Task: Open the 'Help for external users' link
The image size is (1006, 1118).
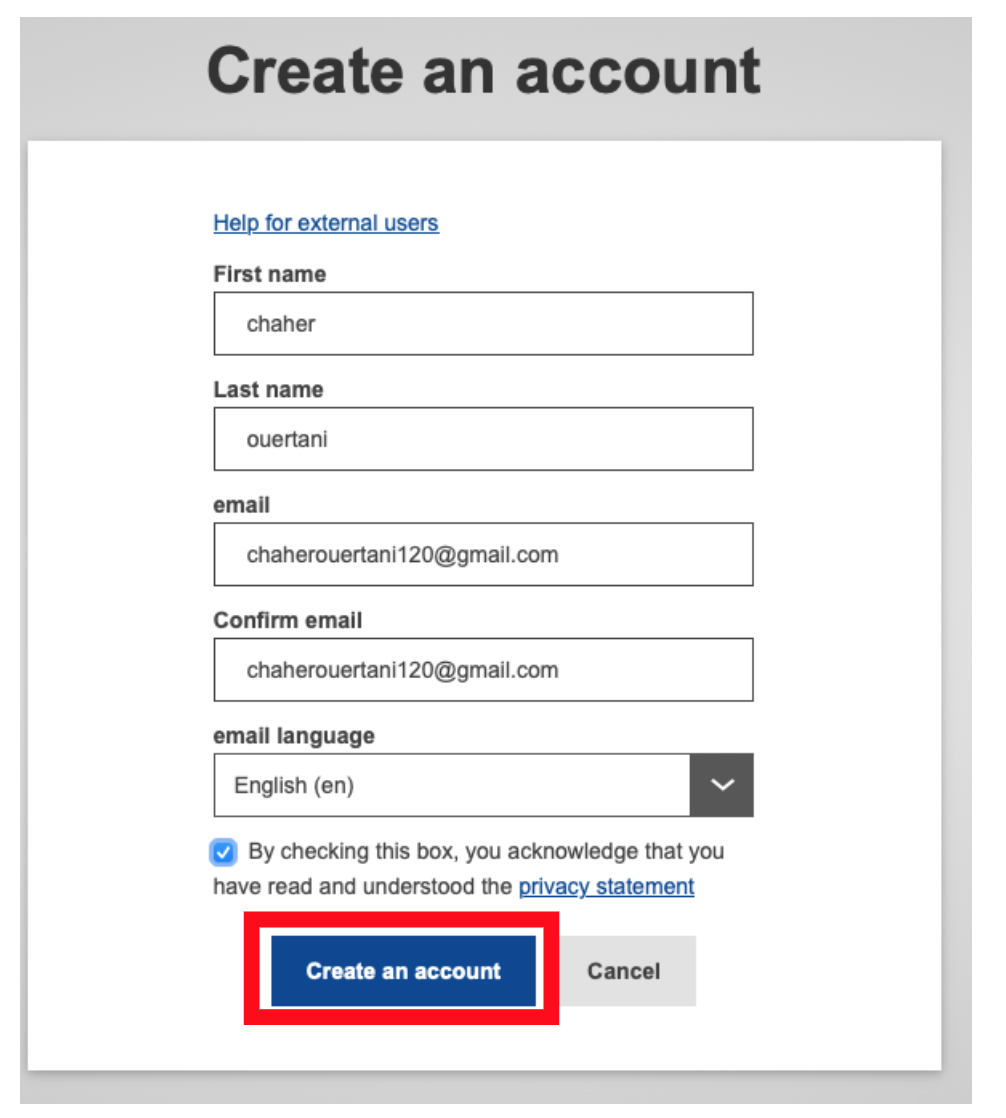Action: [x=326, y=222]
